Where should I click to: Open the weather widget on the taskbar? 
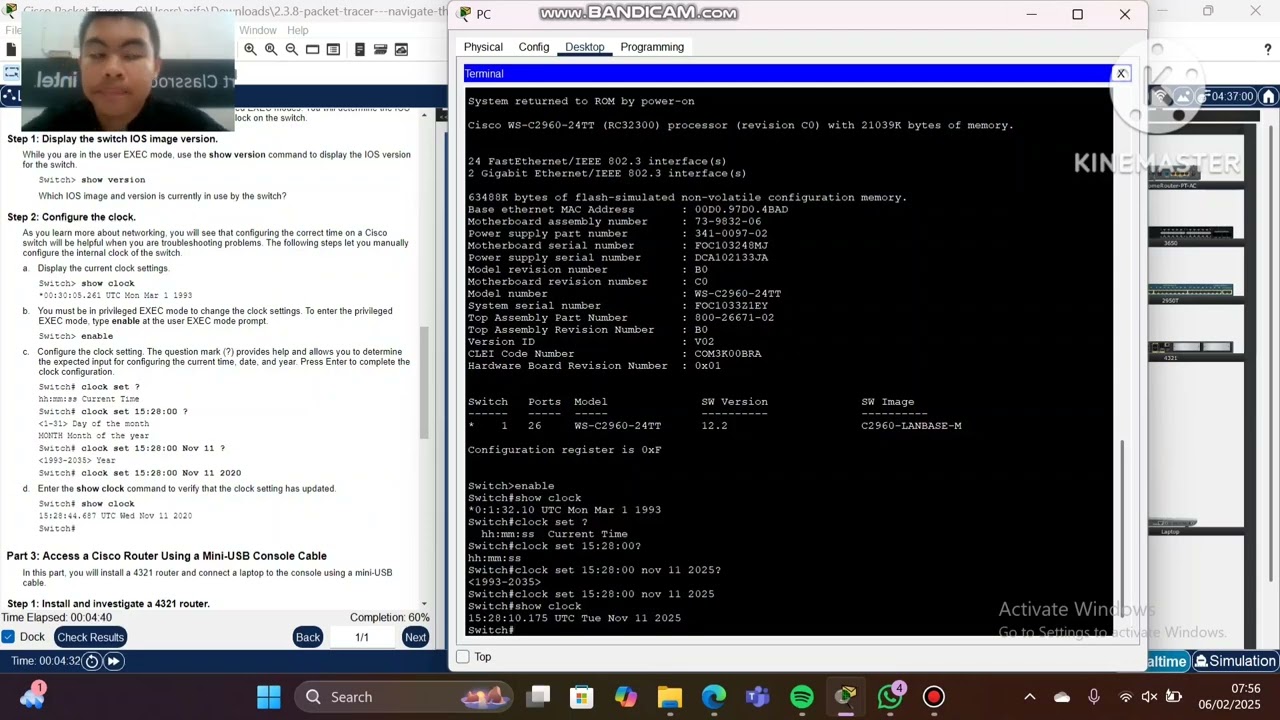32,695
